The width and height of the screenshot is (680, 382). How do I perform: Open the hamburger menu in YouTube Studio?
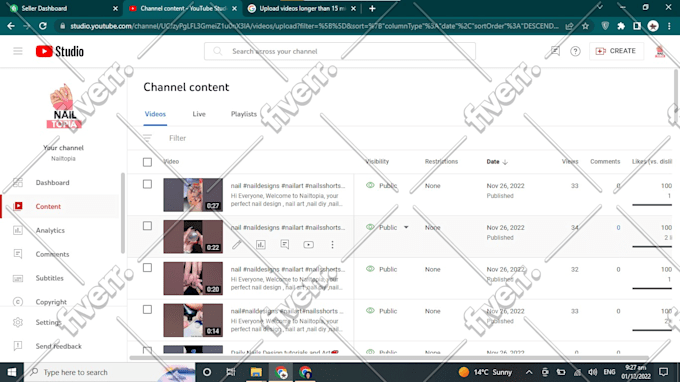18,51
